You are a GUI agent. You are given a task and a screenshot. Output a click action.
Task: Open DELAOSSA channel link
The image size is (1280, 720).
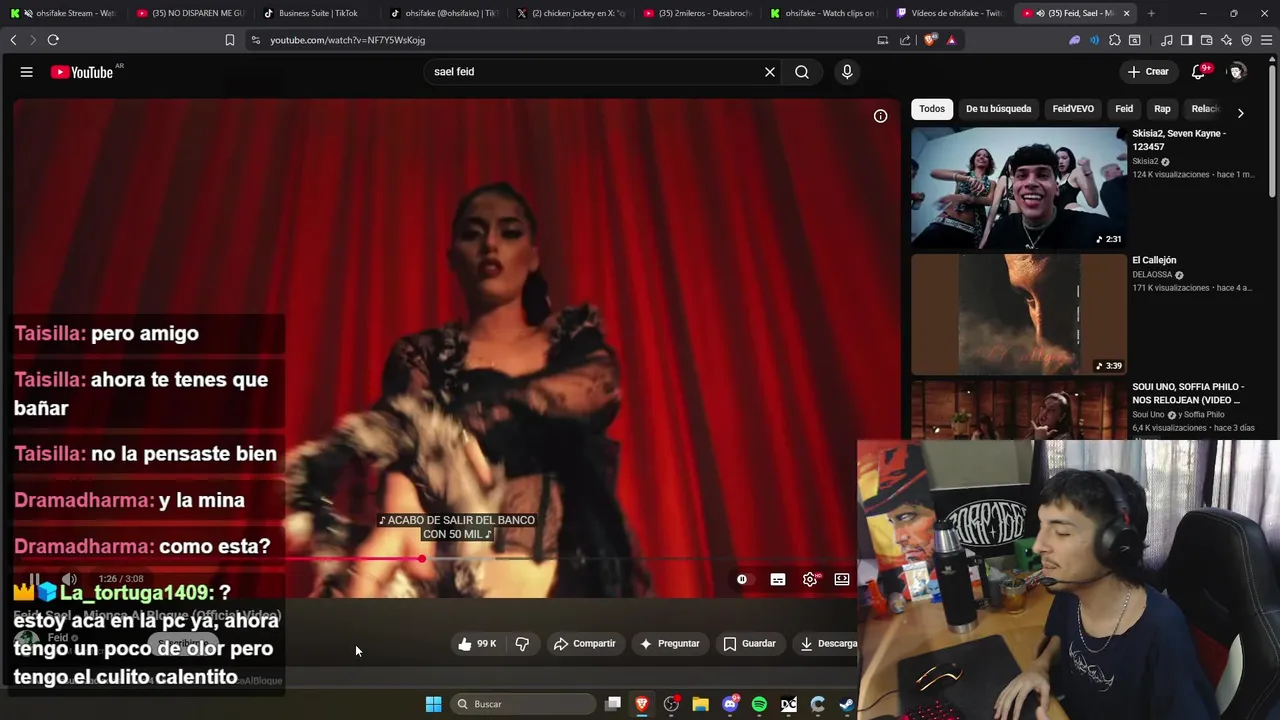point(1152,275)
